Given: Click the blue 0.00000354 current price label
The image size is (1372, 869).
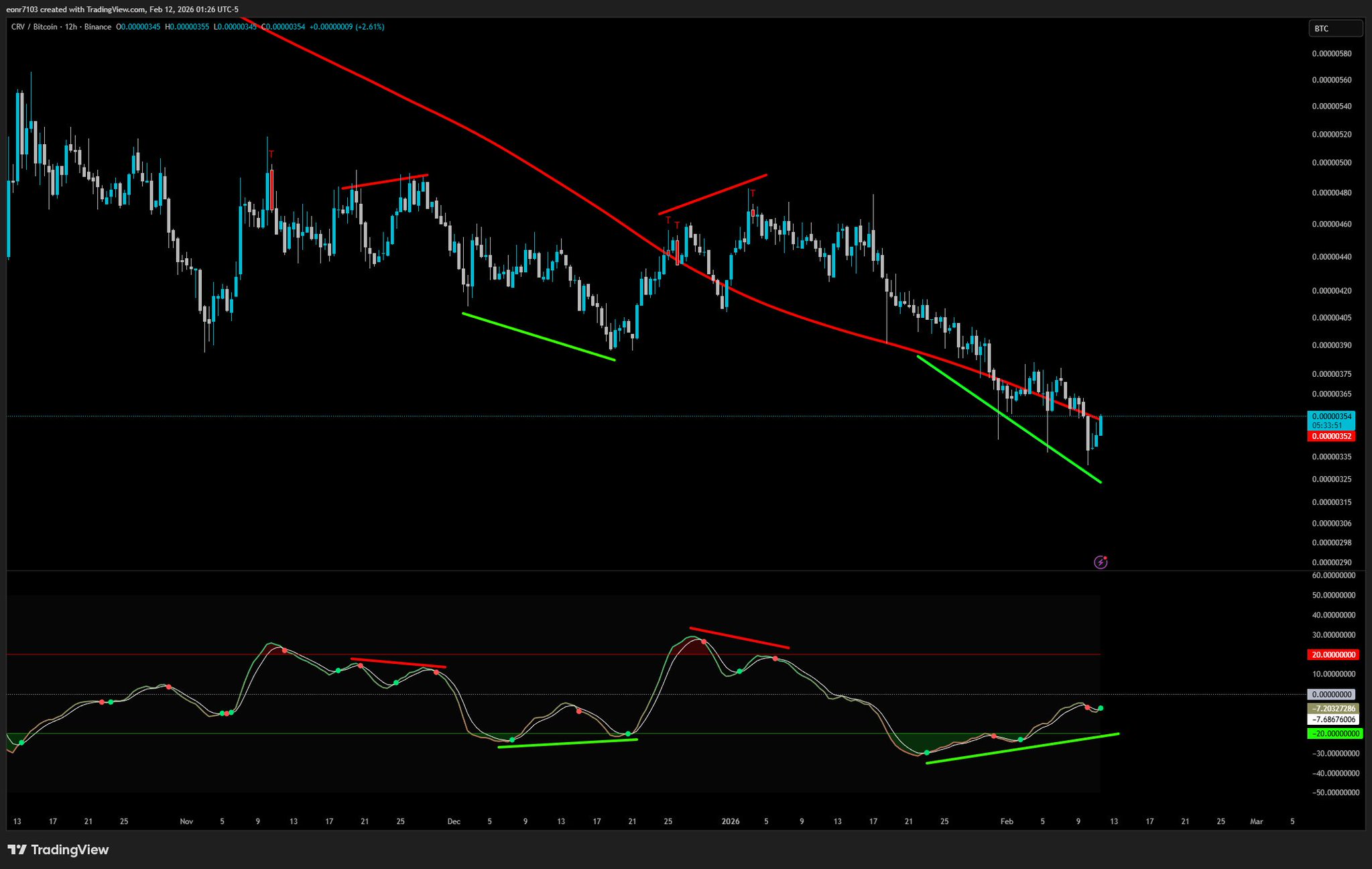Looking at the screenshot, I should pos(1330,416).
